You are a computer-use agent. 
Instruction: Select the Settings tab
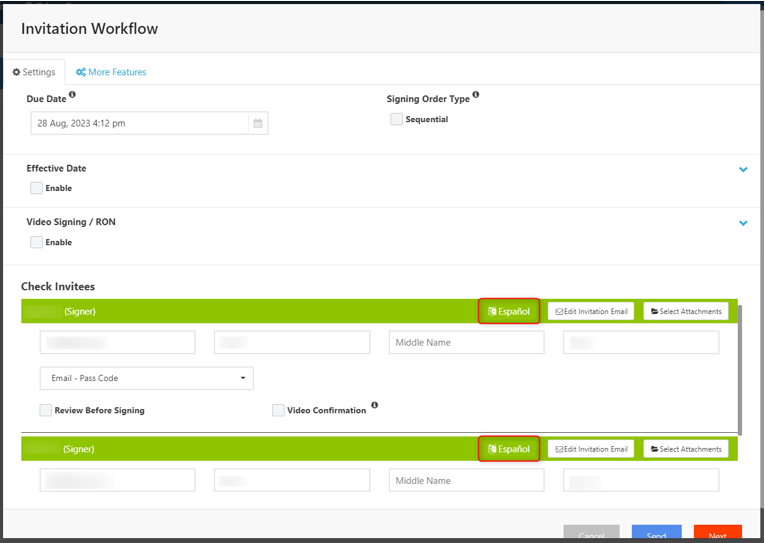34,72
